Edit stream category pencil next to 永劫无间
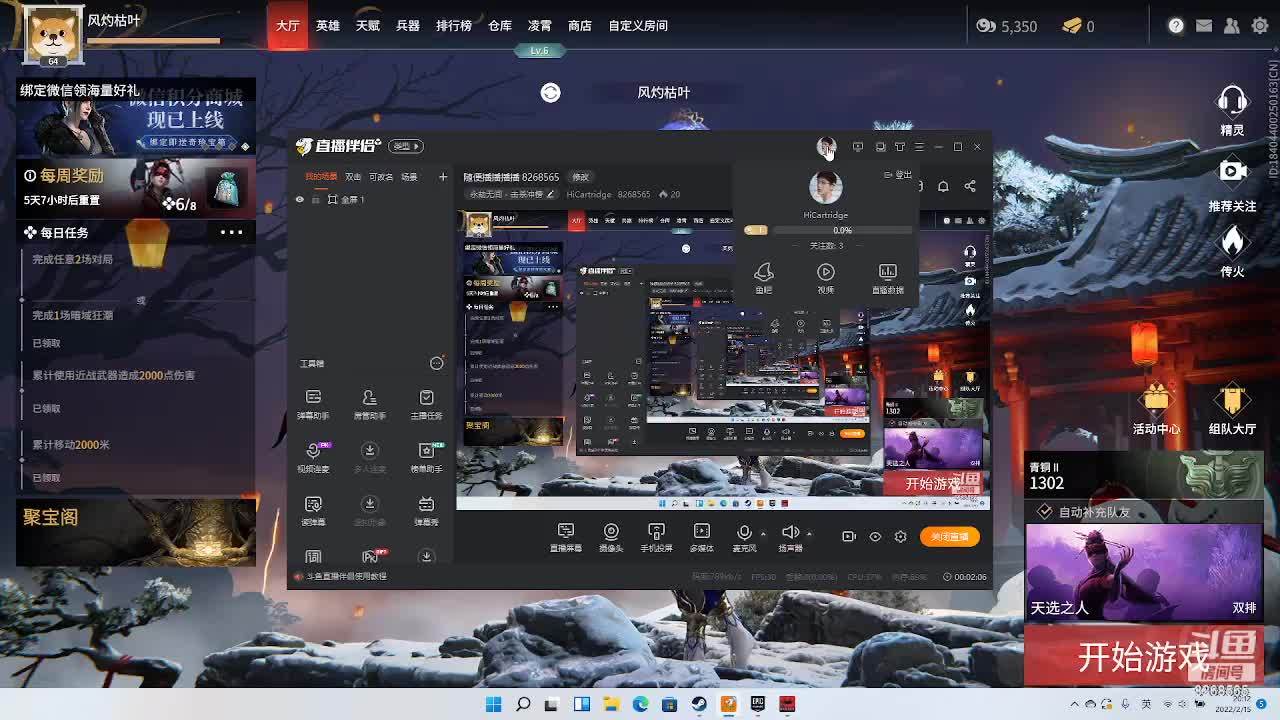The width and height of the screenshot is (1280, 720). coord(550,194)
